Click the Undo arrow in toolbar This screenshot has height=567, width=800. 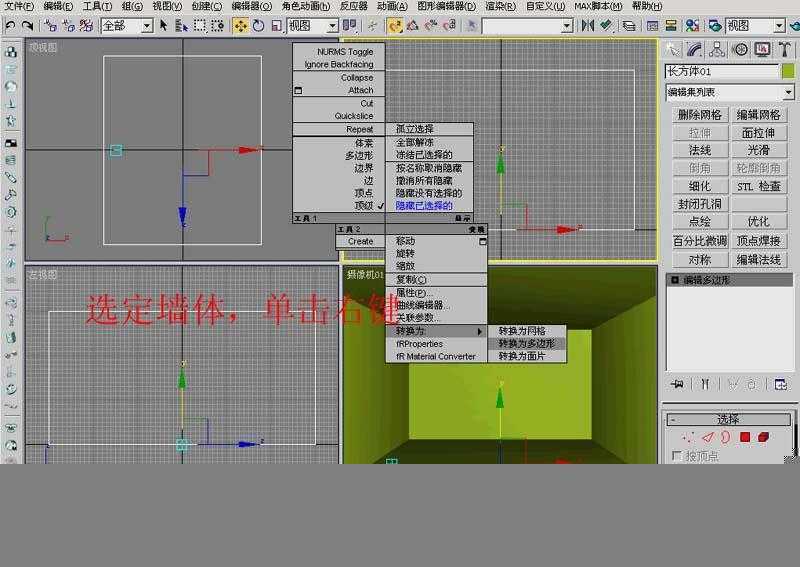tap(10, 25)
